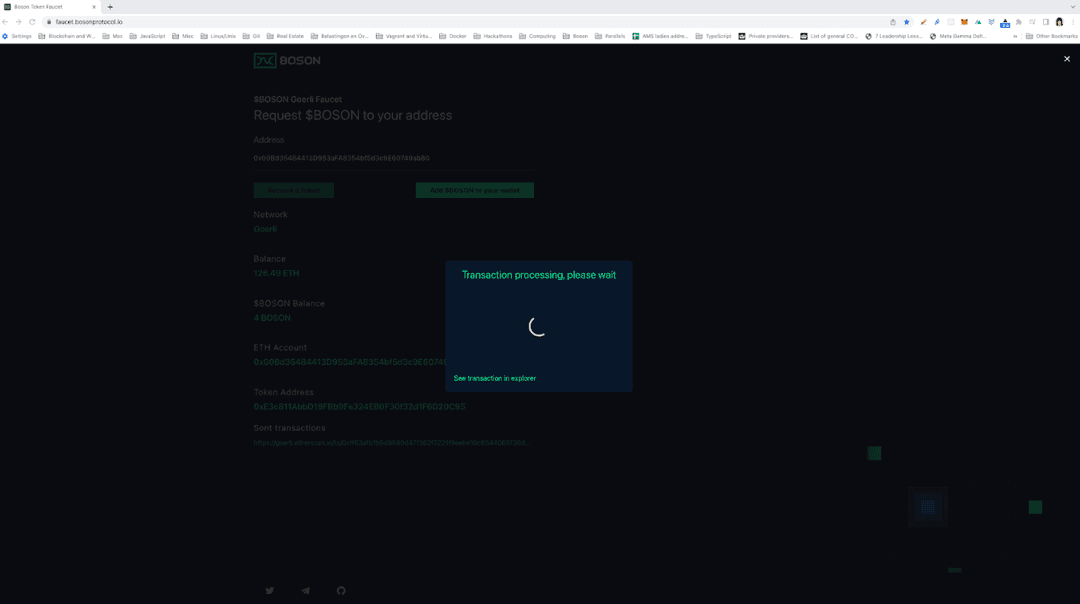Viewport: 1080px width, 604px height.
Task: Open the GitHub icon in the footer
Action: click(x=341, y=590)
